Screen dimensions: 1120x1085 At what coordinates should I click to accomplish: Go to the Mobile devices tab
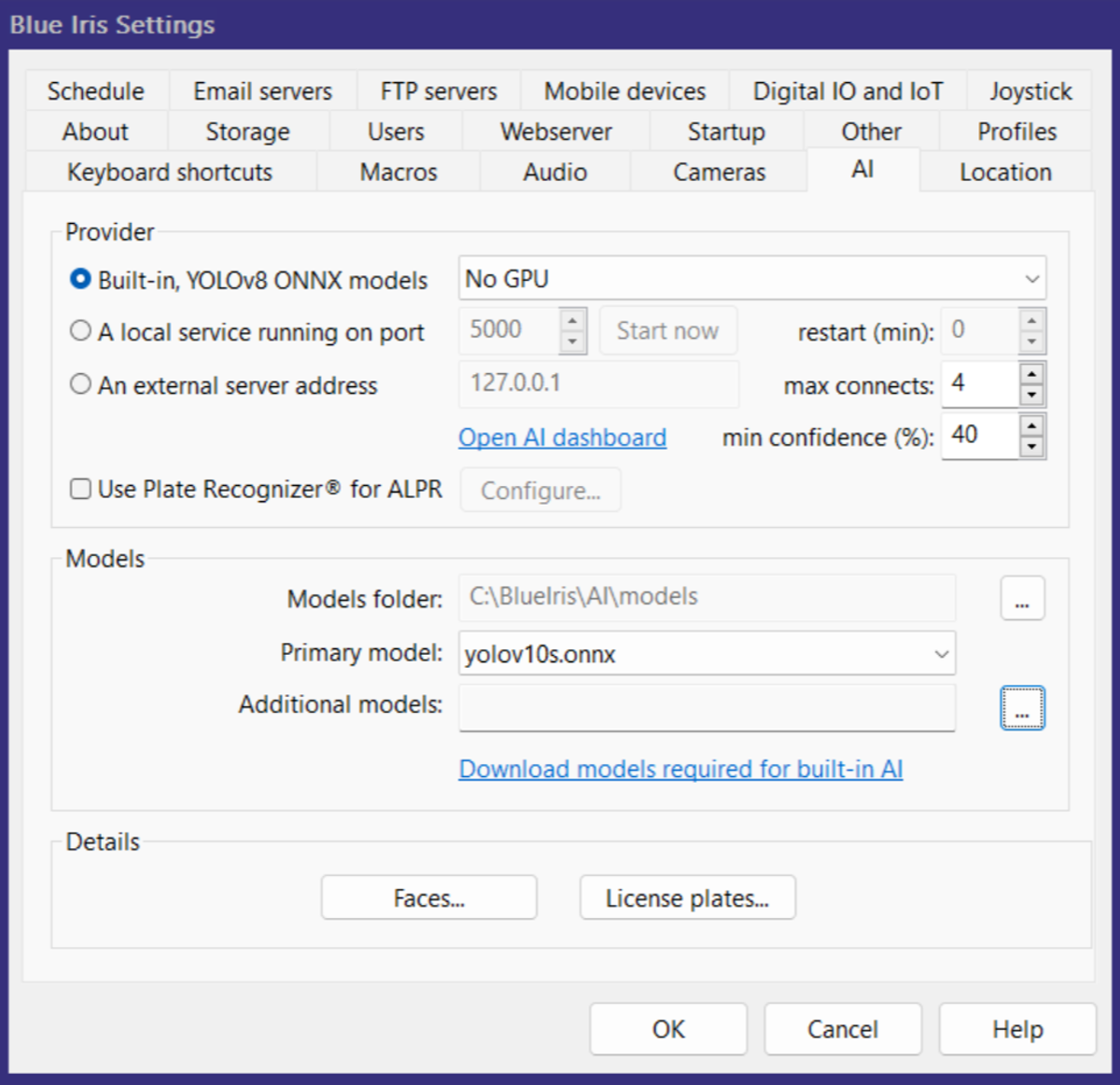click(x=624, y=91)
